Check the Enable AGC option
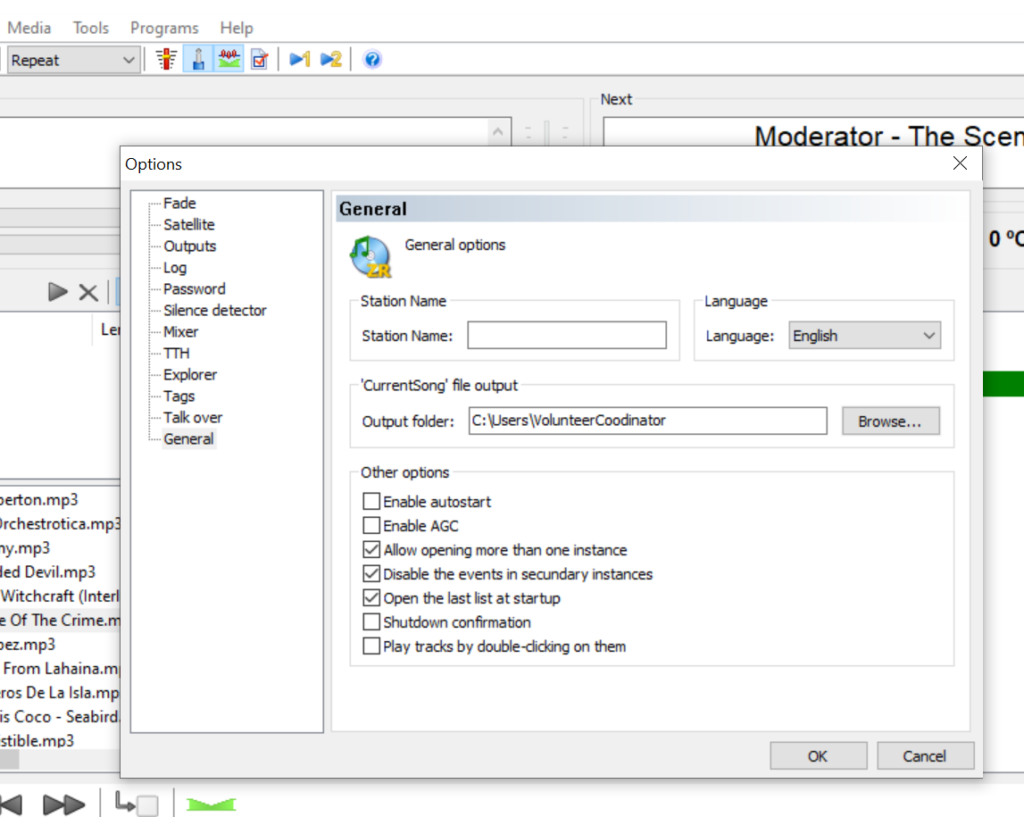Viewport: 1024px width, 817px height. (372, 526)
